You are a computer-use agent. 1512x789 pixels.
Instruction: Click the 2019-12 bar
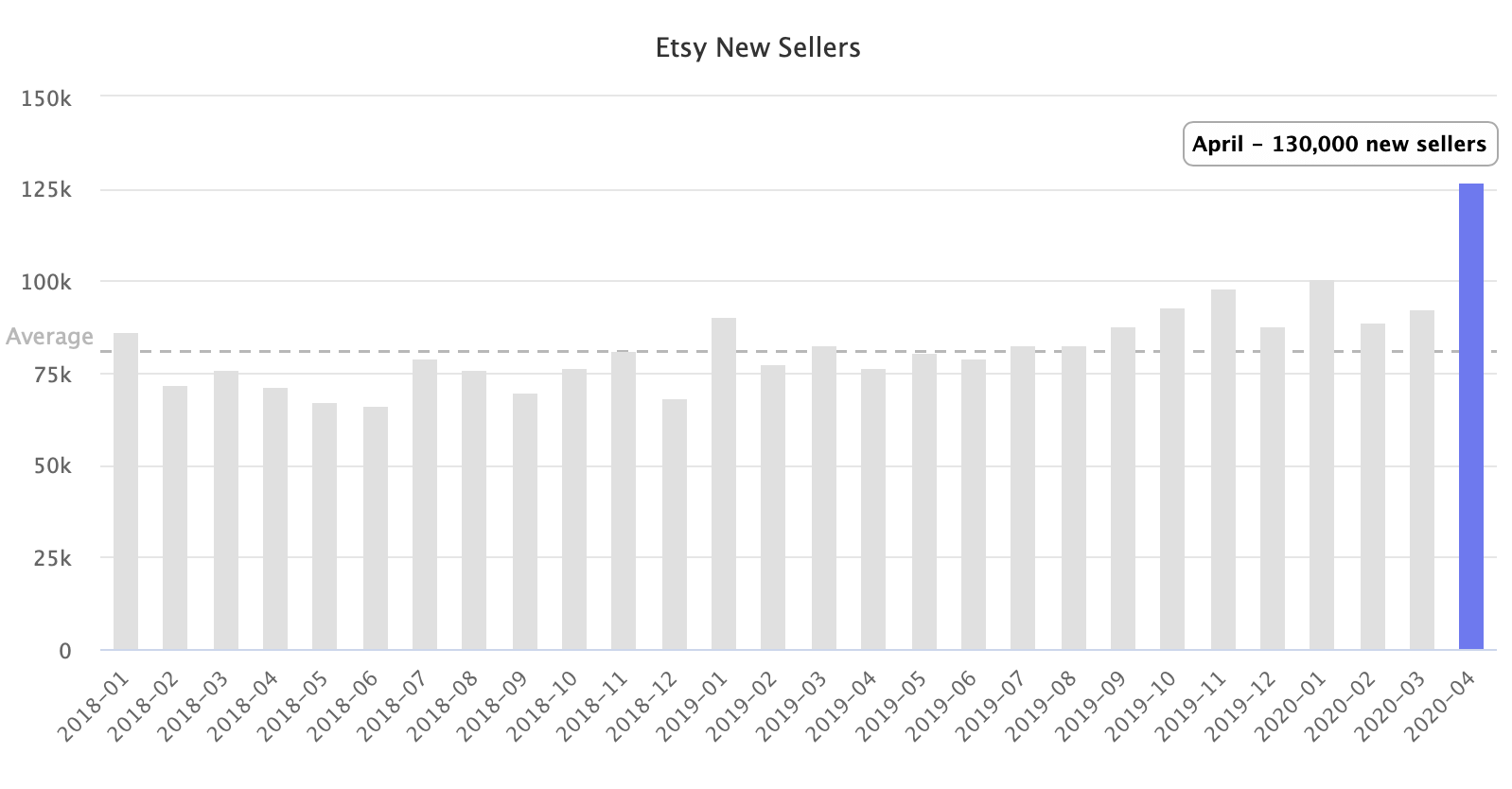coord(1273,488)
